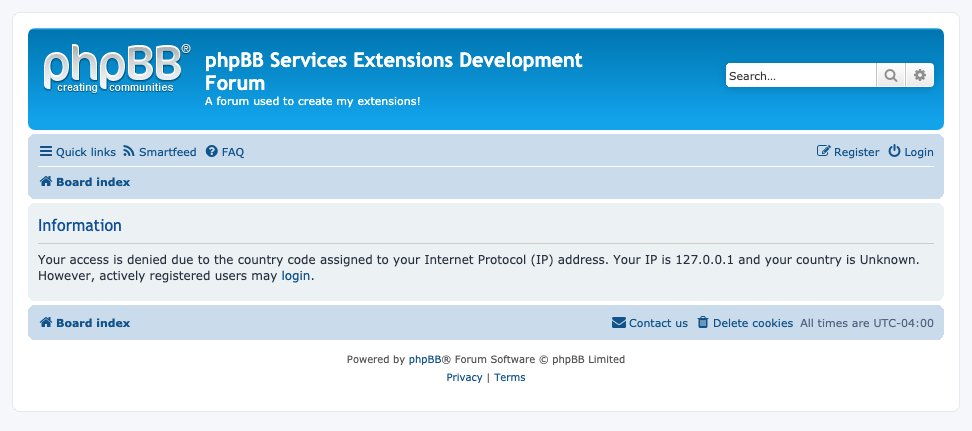Open advanced search gear icon
Image resolution: width=972 pixels, height=431 pixels.
coord(920,76)
